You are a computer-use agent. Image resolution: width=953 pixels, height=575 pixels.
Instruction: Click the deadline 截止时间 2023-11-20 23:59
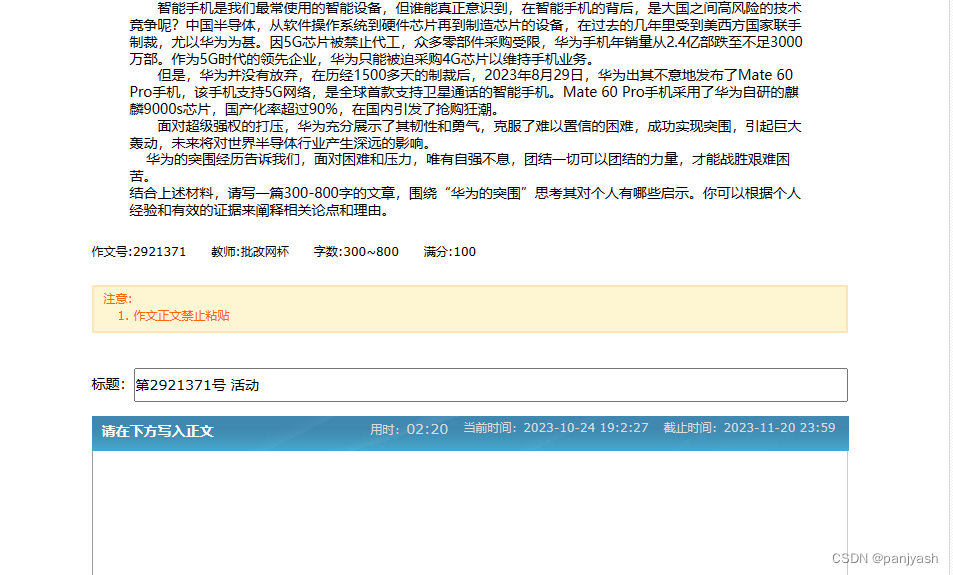(x=749, y=427)
